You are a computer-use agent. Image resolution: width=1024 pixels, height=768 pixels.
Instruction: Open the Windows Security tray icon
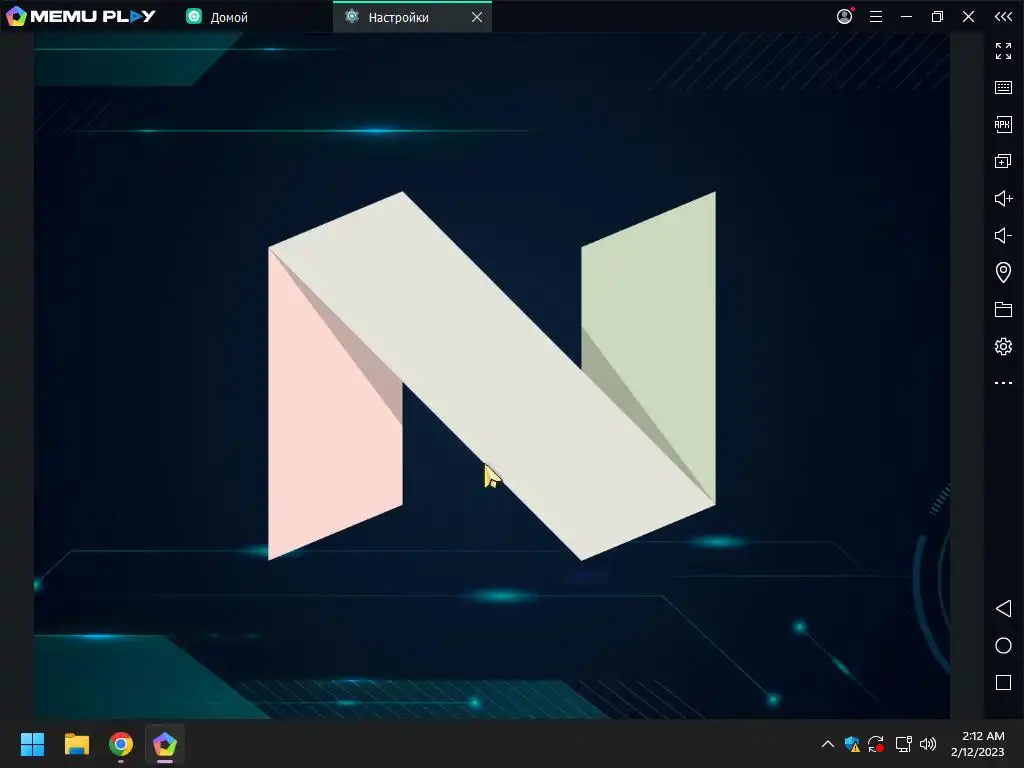click(852, 744)
